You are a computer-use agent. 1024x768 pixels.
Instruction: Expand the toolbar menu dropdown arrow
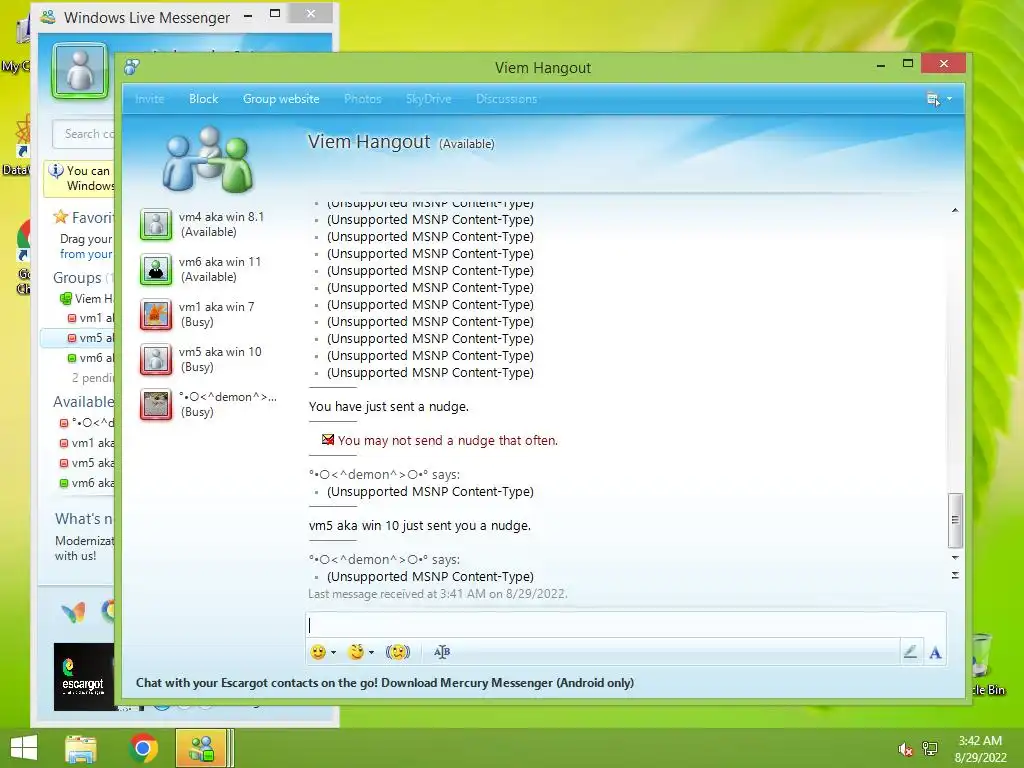click(x=950, y=99)
